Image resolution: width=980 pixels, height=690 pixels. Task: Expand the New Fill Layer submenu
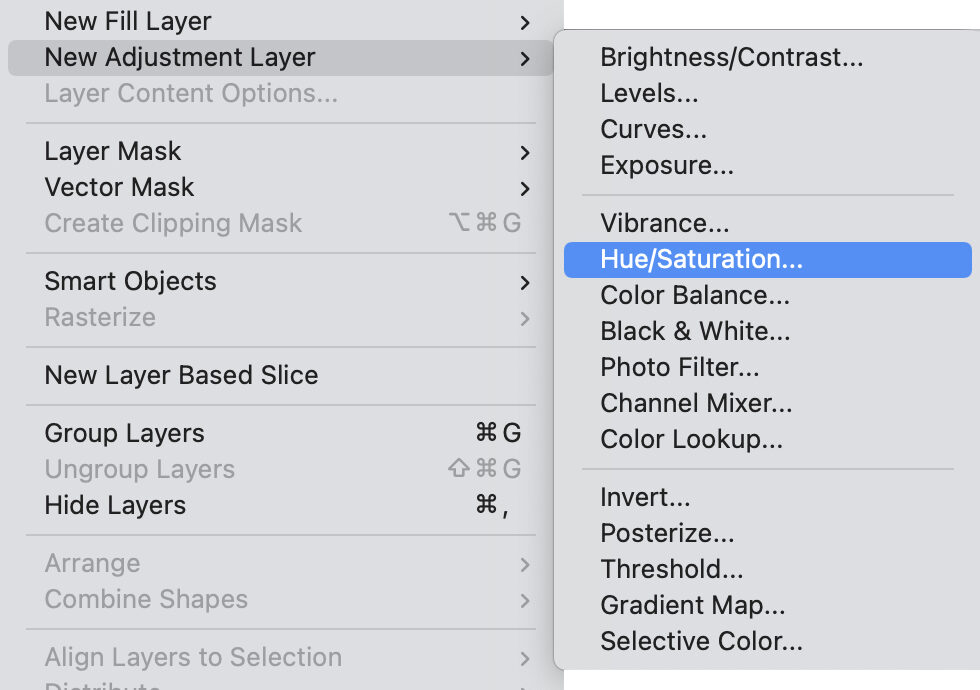[128, 21]
